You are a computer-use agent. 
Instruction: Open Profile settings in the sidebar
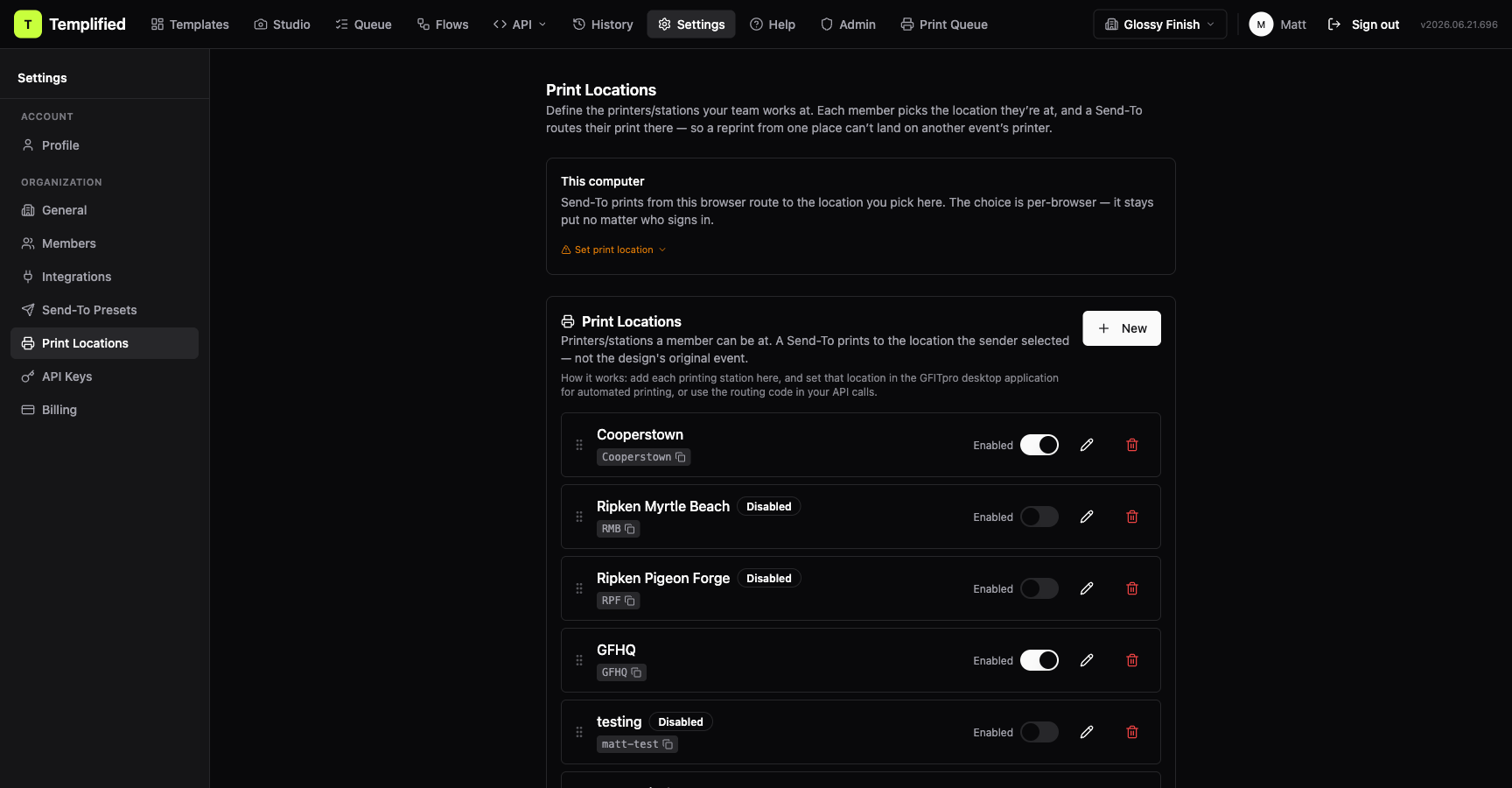point(104,145)
